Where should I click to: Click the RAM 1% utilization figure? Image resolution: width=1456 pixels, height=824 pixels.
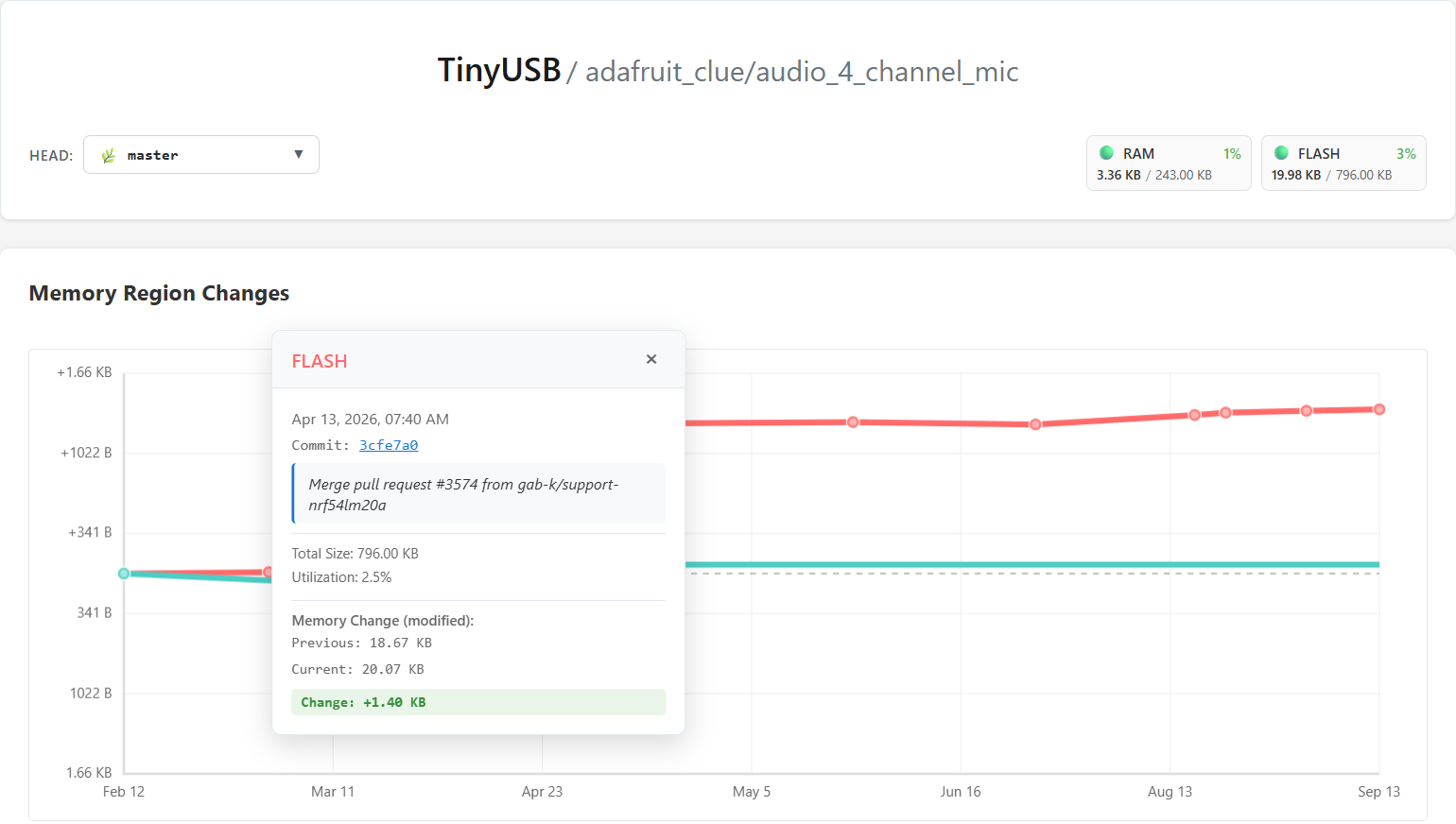1232,153
